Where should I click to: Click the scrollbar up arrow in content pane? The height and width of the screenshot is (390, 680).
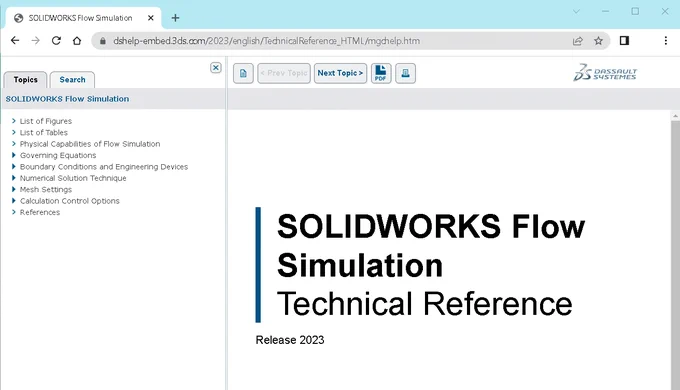click(x=675, y=116)
